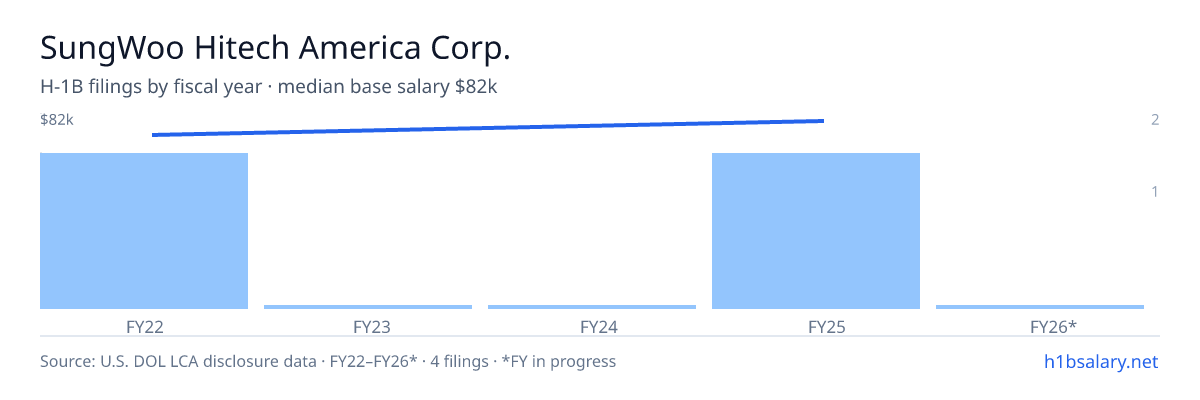The image size is (1200, 400).
Task: Click the right end of trend line
Action: pos(822,121)
